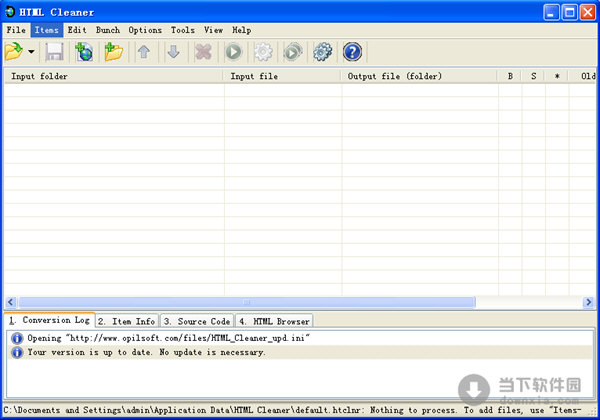This screenshot has width=600, height=420.
Task: Open the Items menu
Action: (46, 30)
